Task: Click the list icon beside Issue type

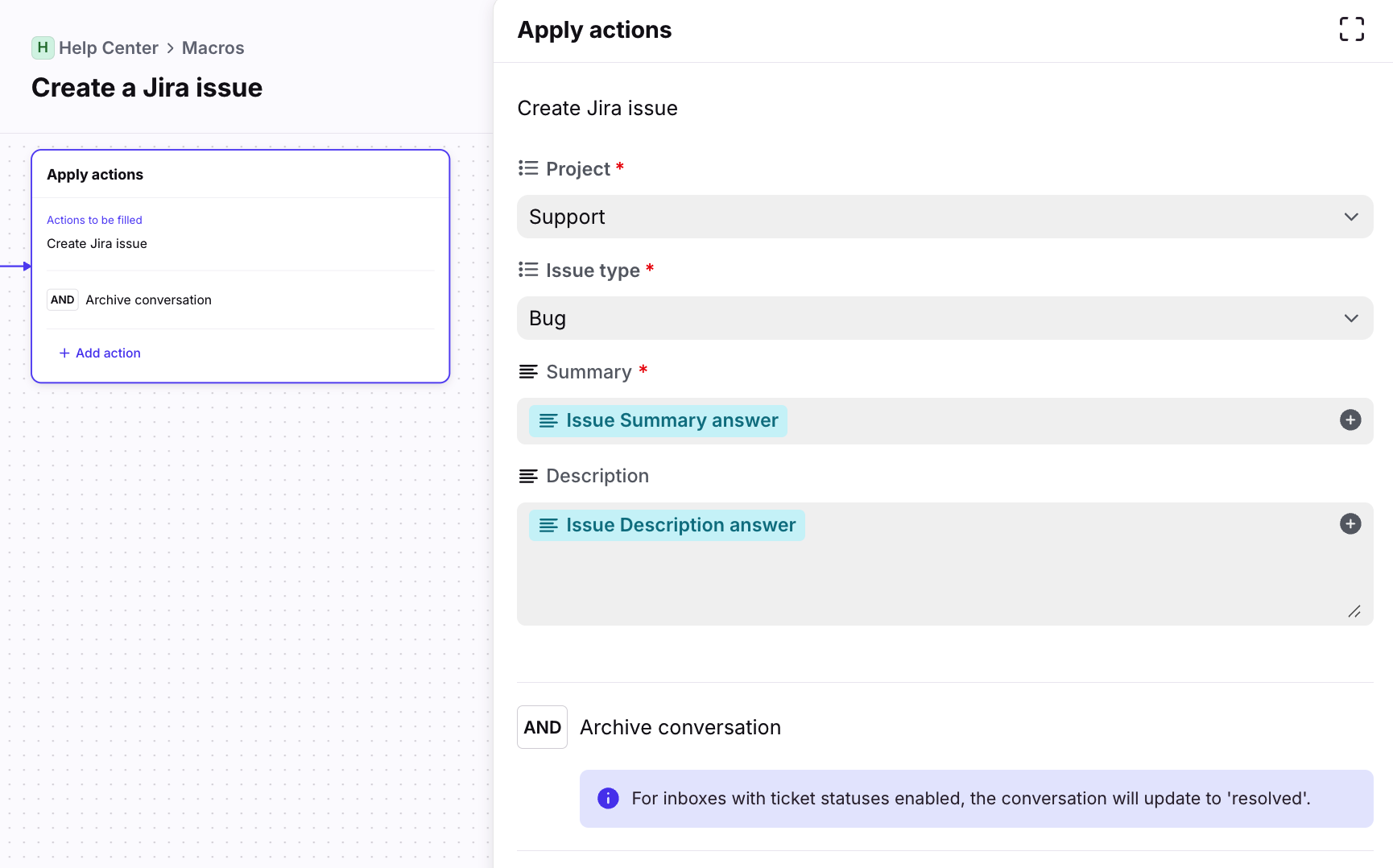Action: [528, 270]
